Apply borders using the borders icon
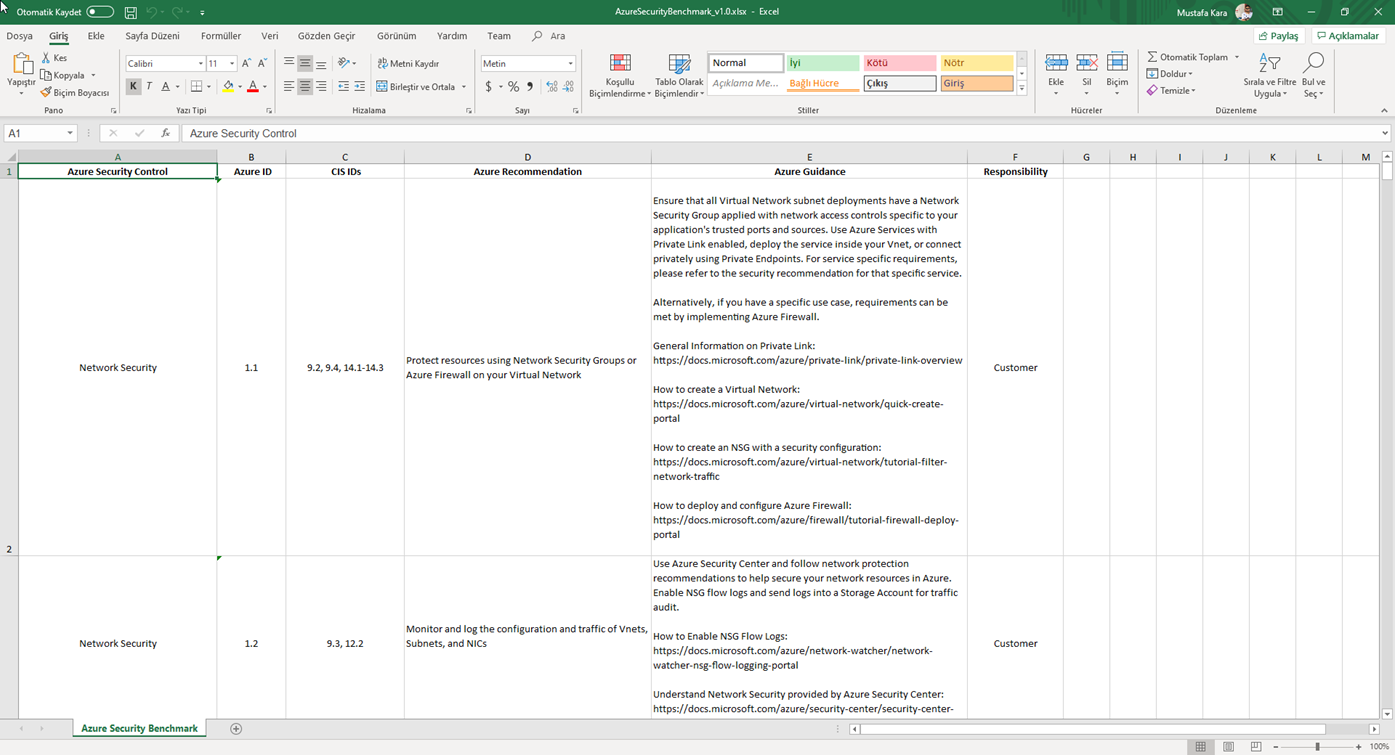Screen dimensions: 1395x755 coord(197,87)
